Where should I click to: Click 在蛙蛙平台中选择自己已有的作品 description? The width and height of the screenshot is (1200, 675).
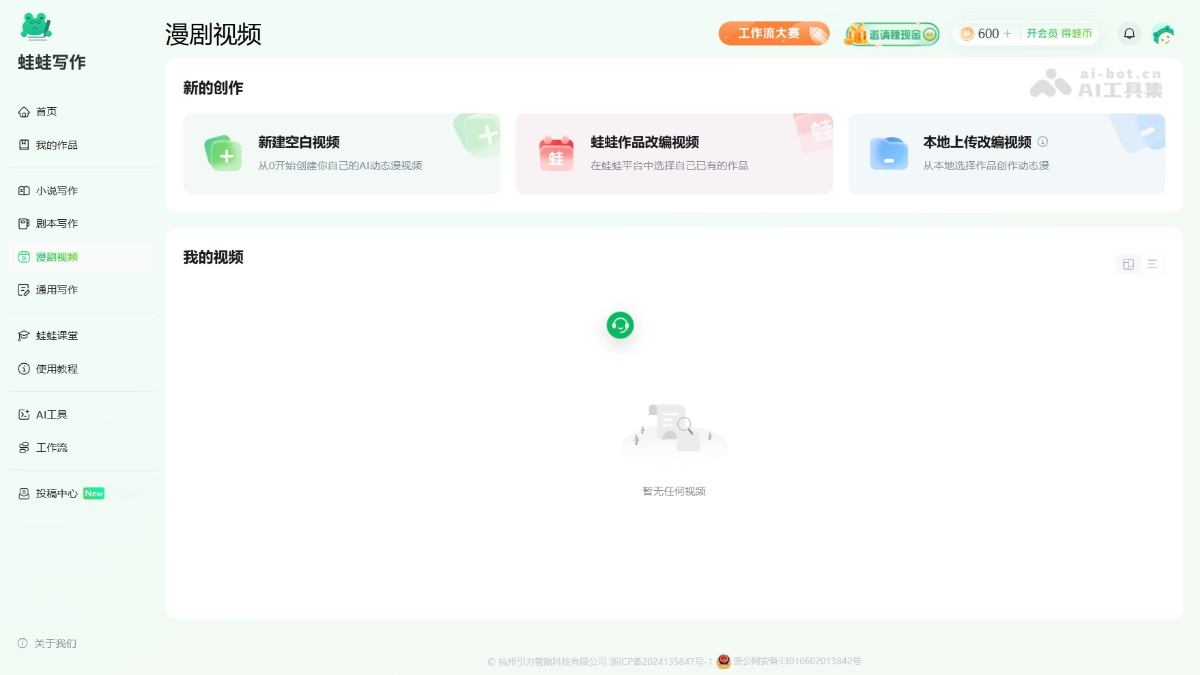tap(669, 165)
